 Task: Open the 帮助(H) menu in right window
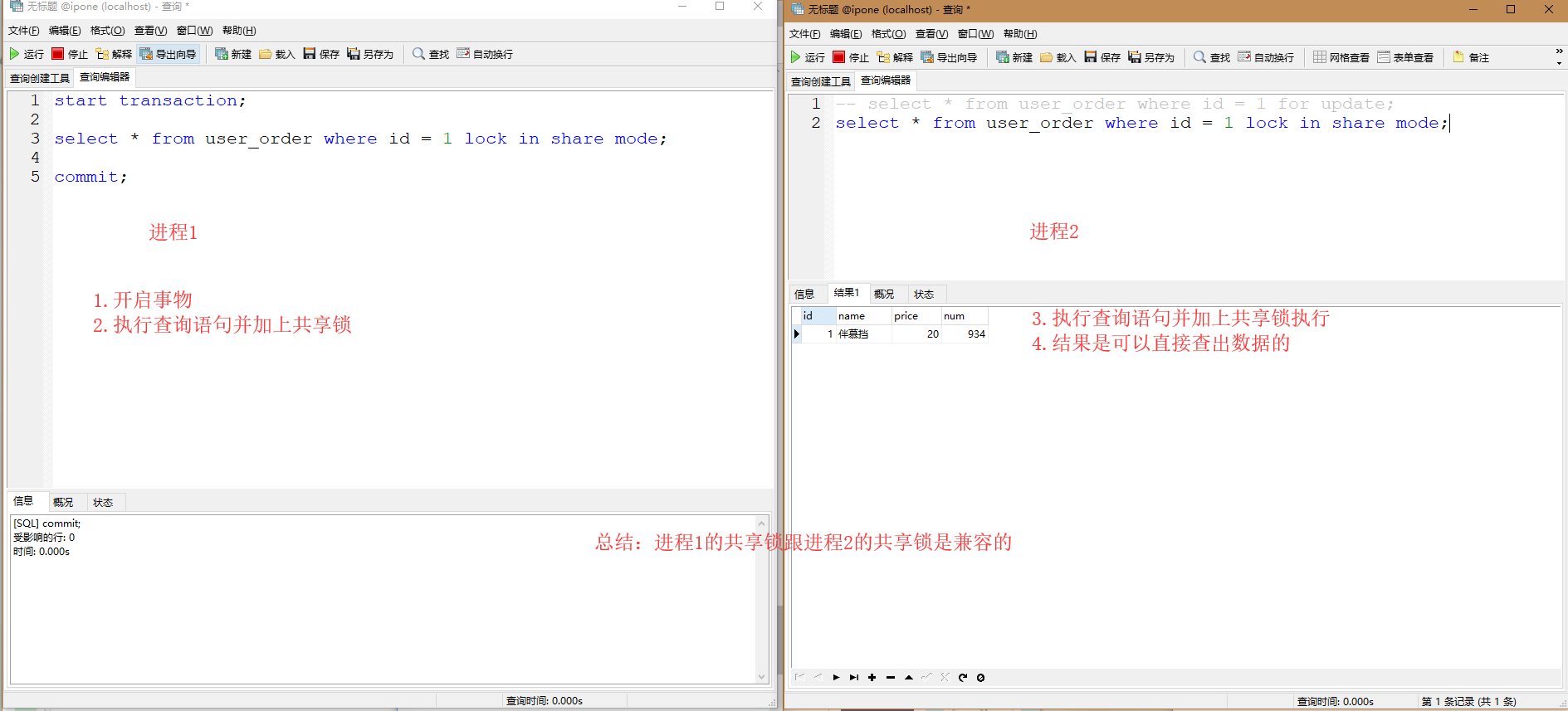pyautogui.click(x=1020, y=34)
